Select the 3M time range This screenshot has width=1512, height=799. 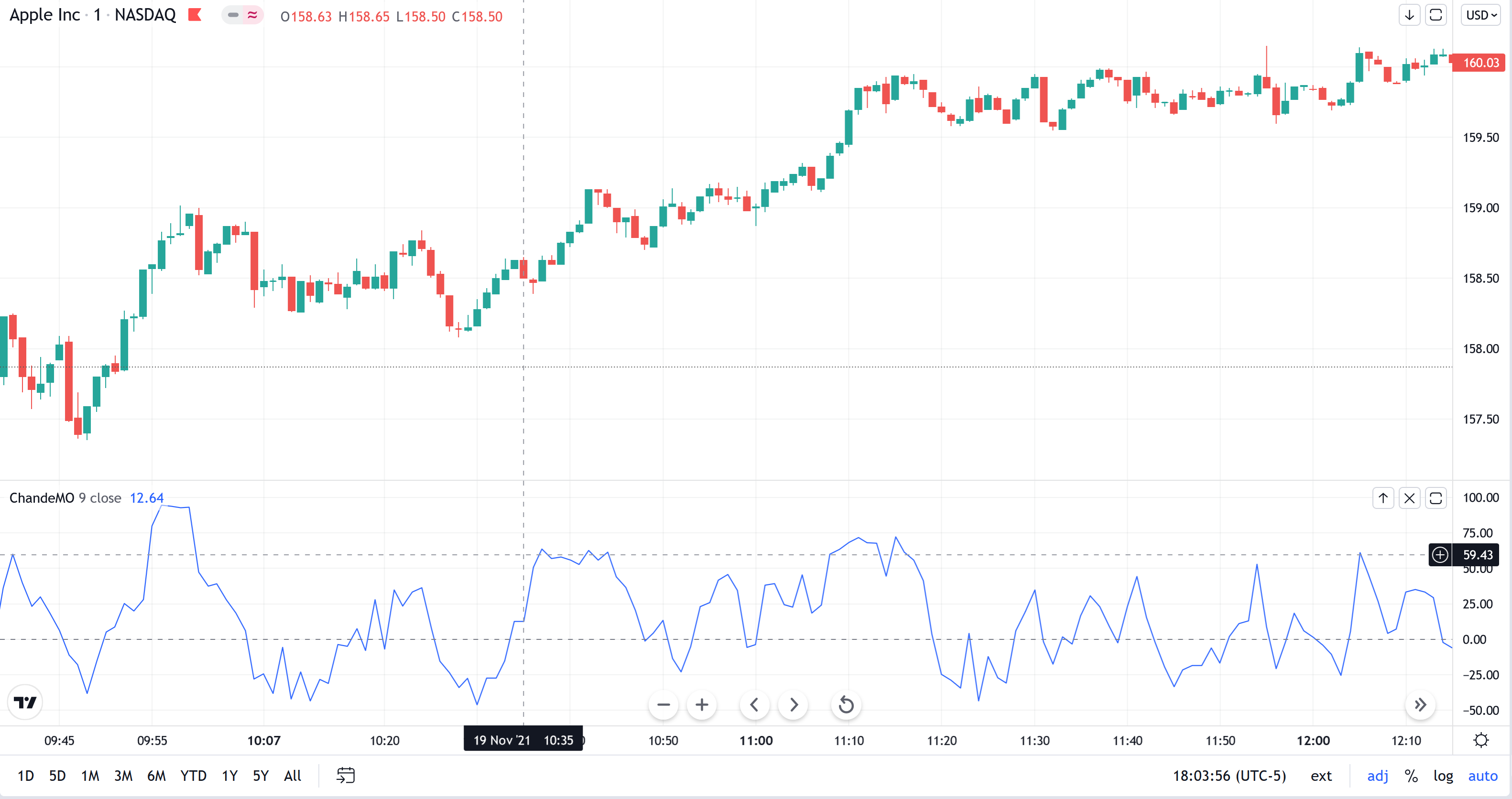pos(123,776)
